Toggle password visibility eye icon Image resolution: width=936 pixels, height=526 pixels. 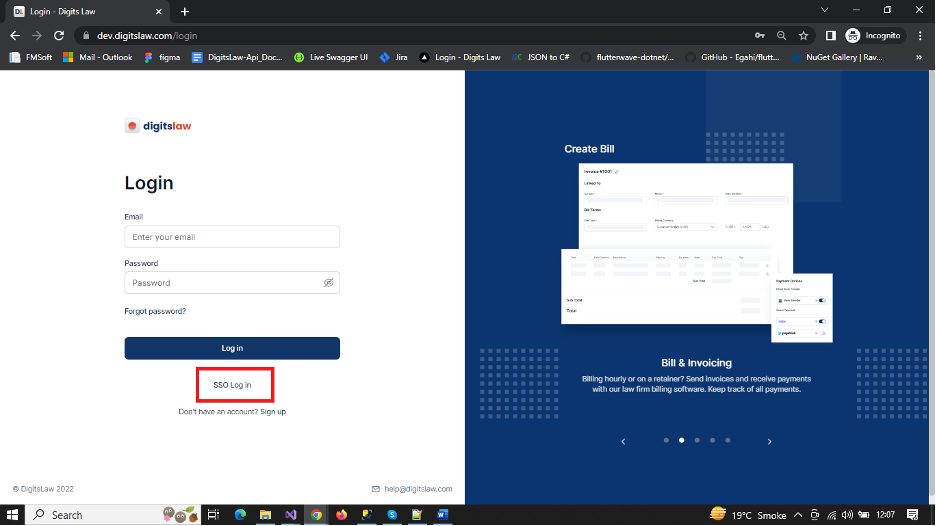pyautogui.click(x=327, y=283)
